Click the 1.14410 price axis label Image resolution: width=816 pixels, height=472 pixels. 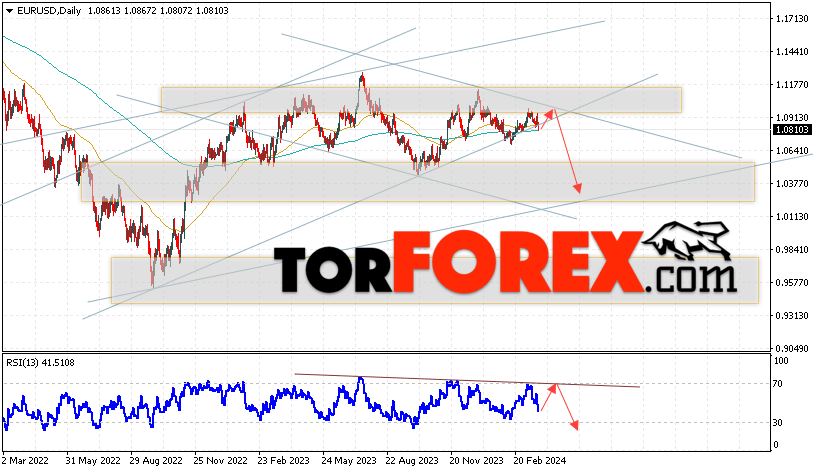[792, 52]
